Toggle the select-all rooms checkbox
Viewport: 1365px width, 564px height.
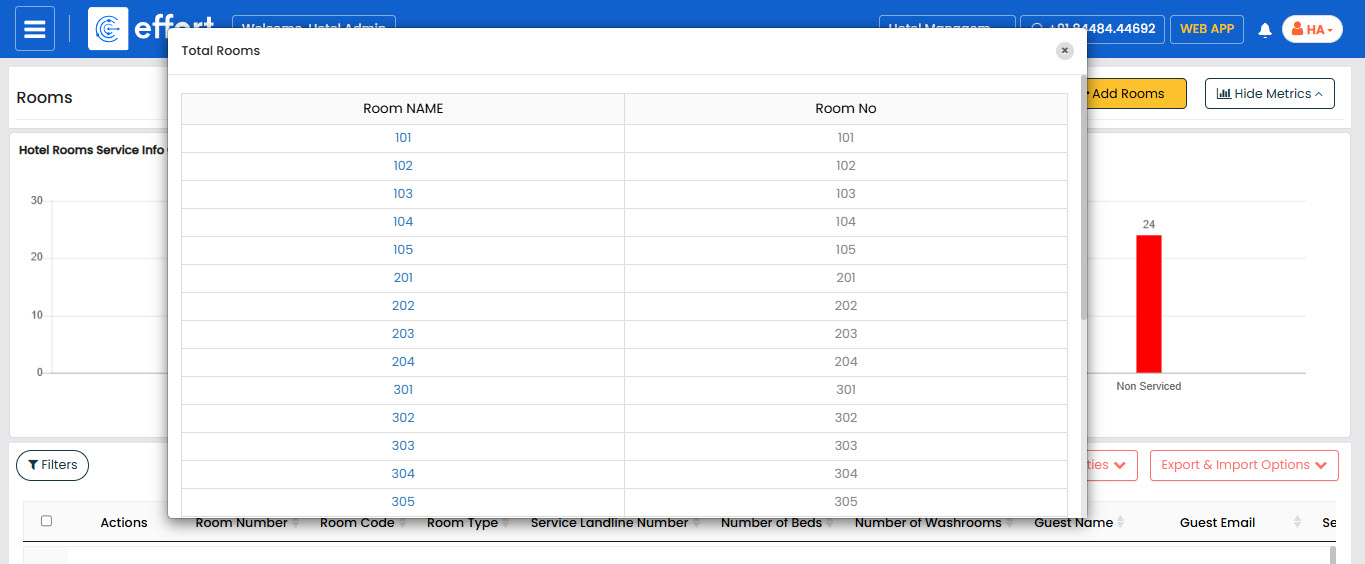(46, 521)
